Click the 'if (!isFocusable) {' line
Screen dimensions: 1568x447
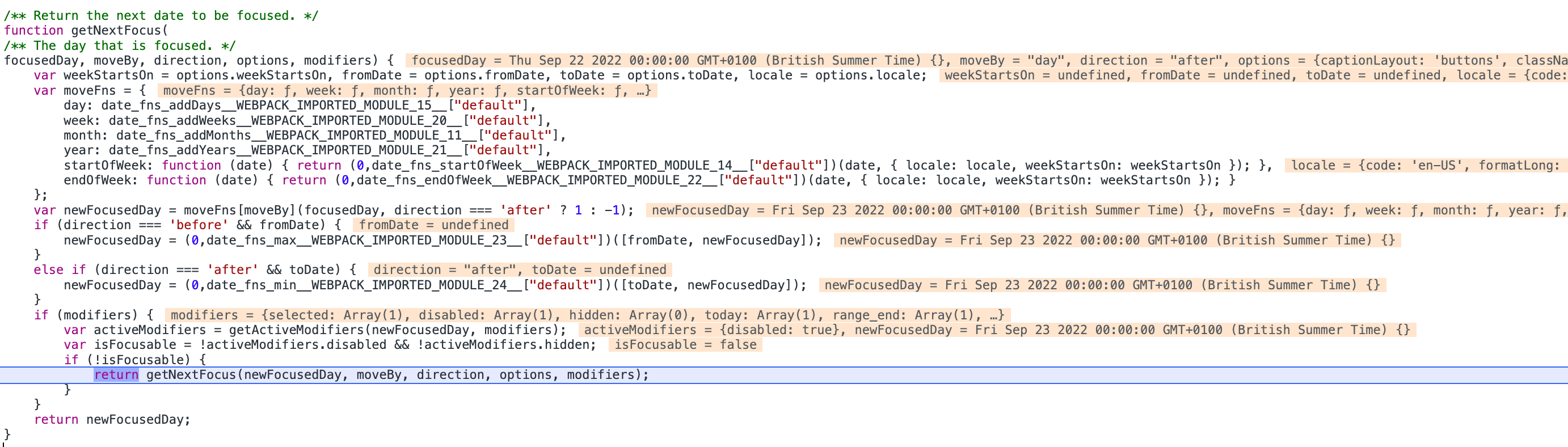point(134,360)
